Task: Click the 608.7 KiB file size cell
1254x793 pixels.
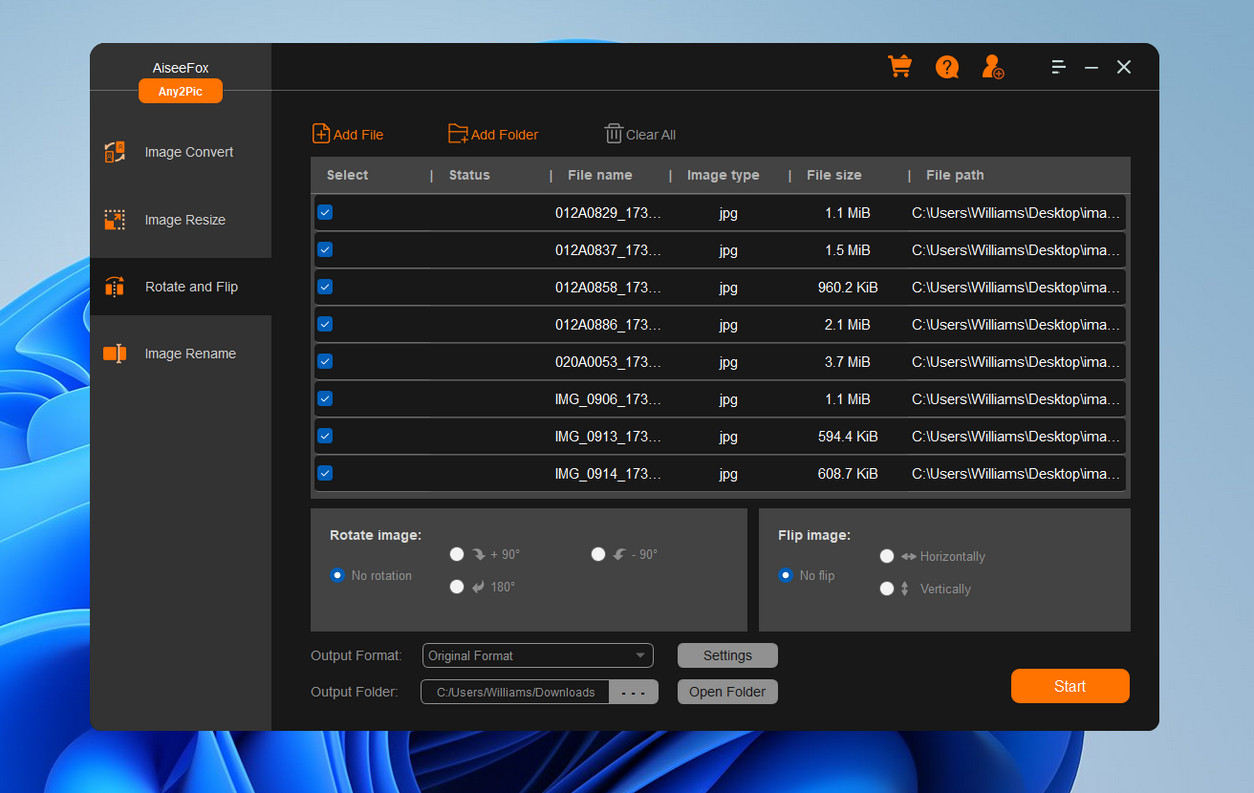Action: pyautogui.click(x=848, y=474)
